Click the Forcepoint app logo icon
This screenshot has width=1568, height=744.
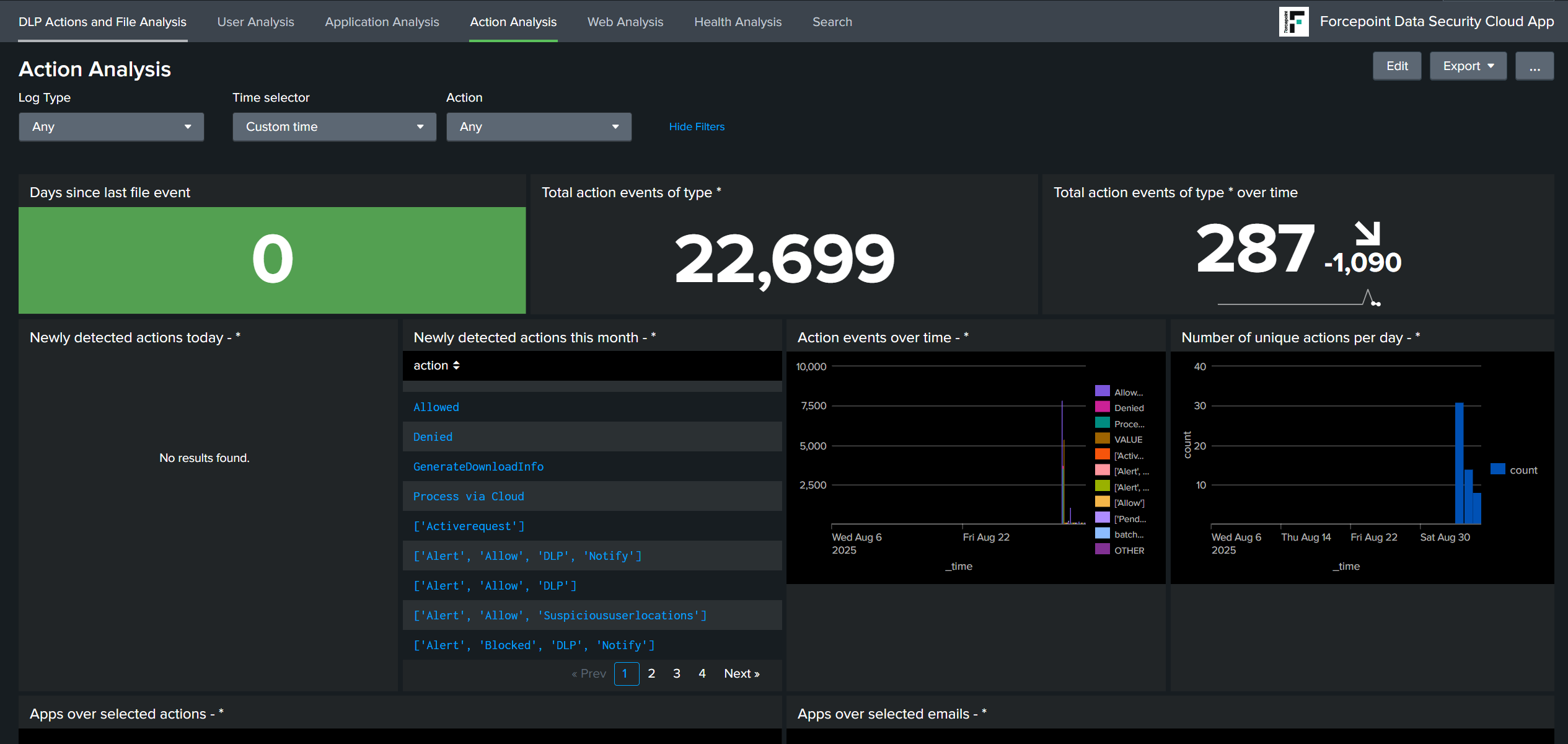pyautogui.click(x=1293, y=22)
